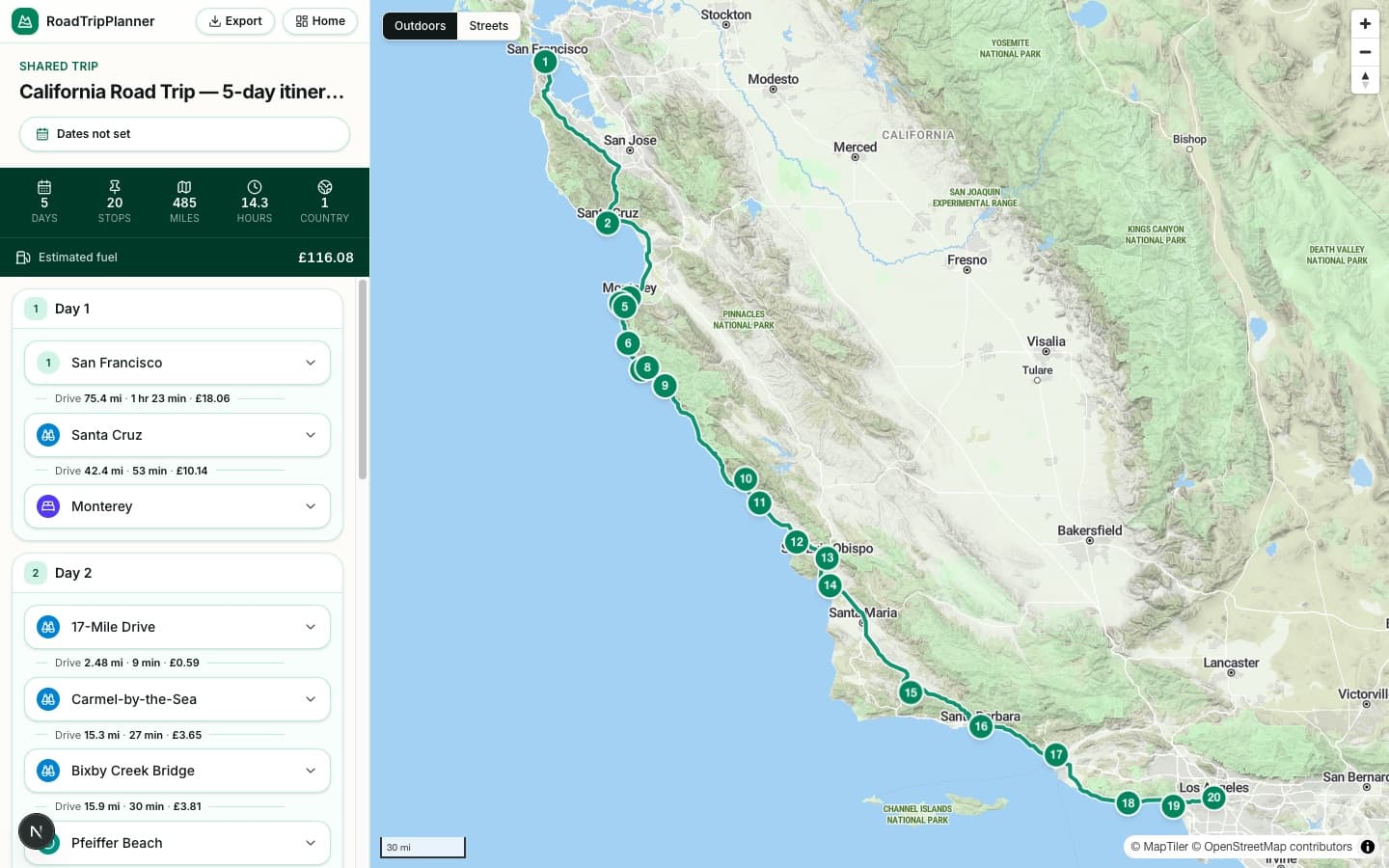Click the Day 2 header
This screenshot has height=868, width=1389.
pyautogui.click(x=177, y=573)
